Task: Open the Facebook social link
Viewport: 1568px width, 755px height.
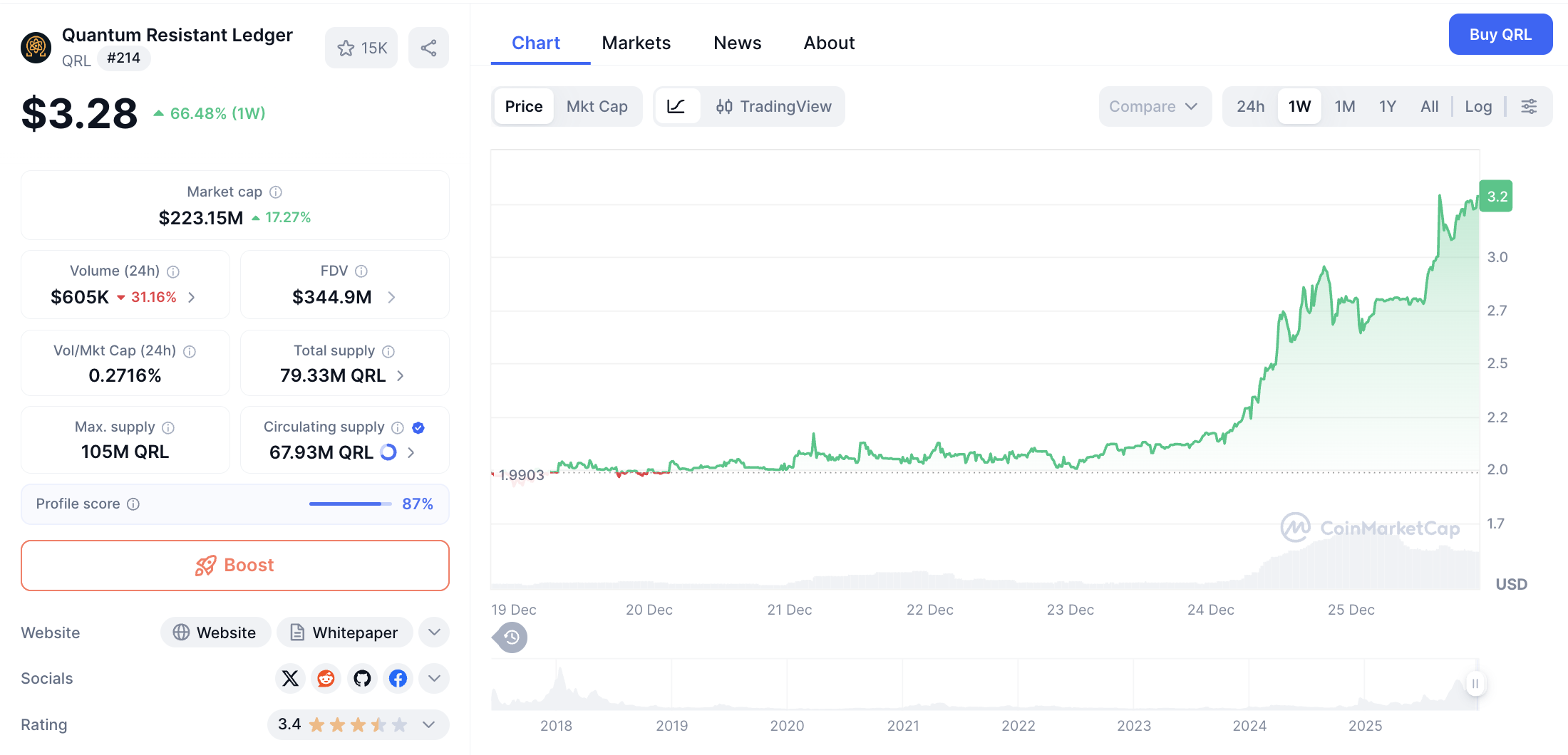Action: (398, 678)
